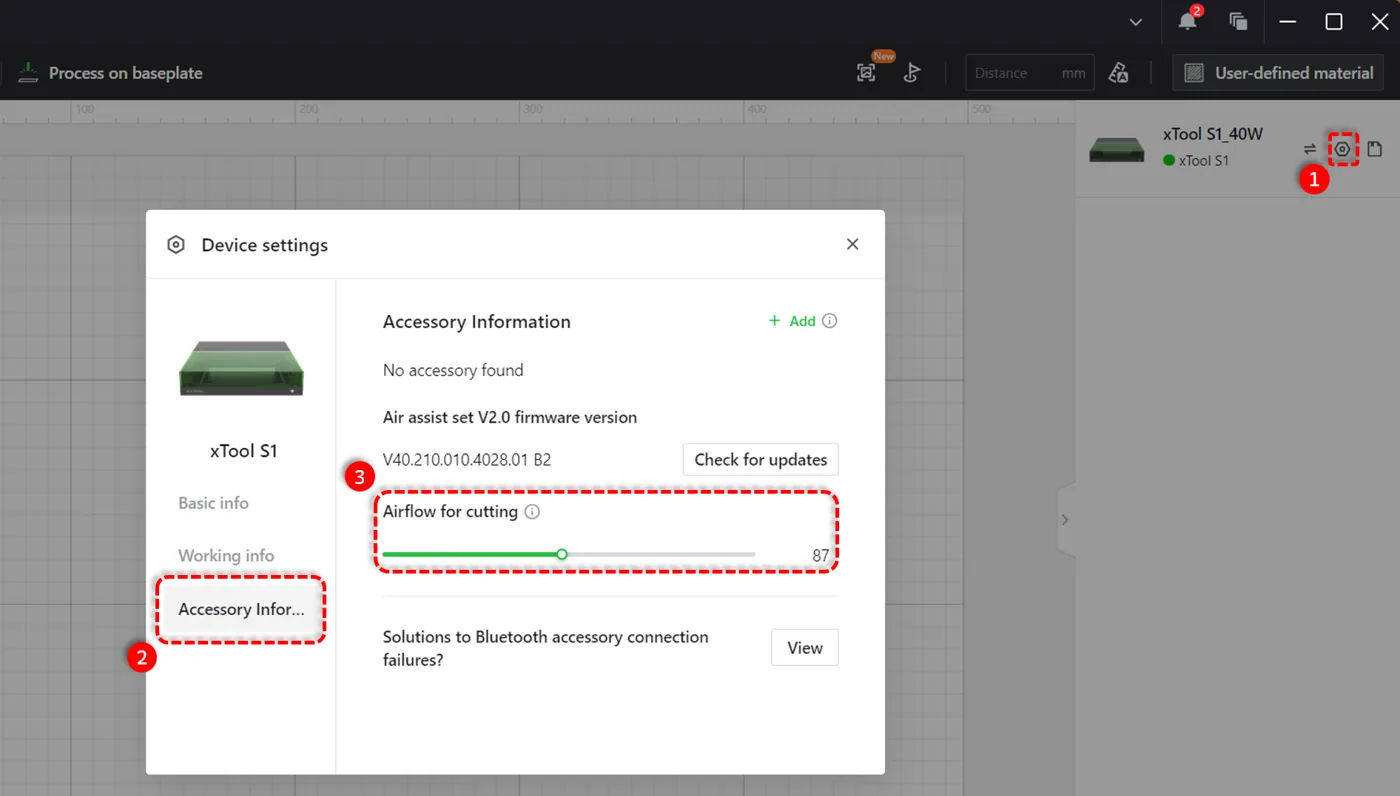Click the View button for Bluetooth solutions

pyautogui.click(x=805, y=648)
